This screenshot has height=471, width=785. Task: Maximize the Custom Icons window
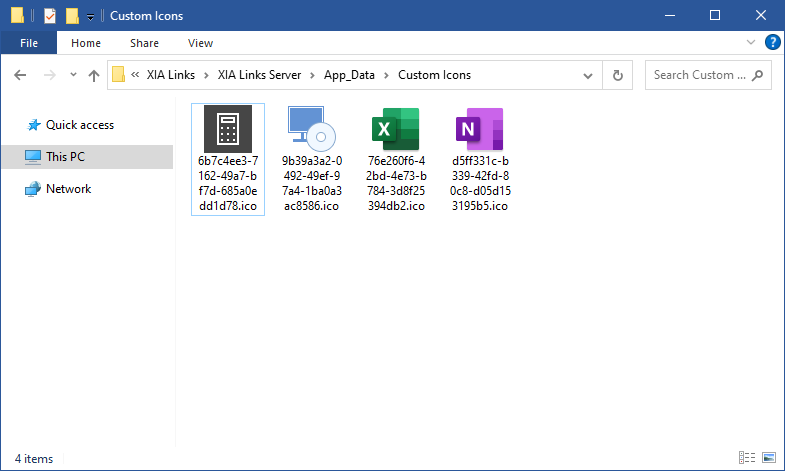[x=715, y=16]
